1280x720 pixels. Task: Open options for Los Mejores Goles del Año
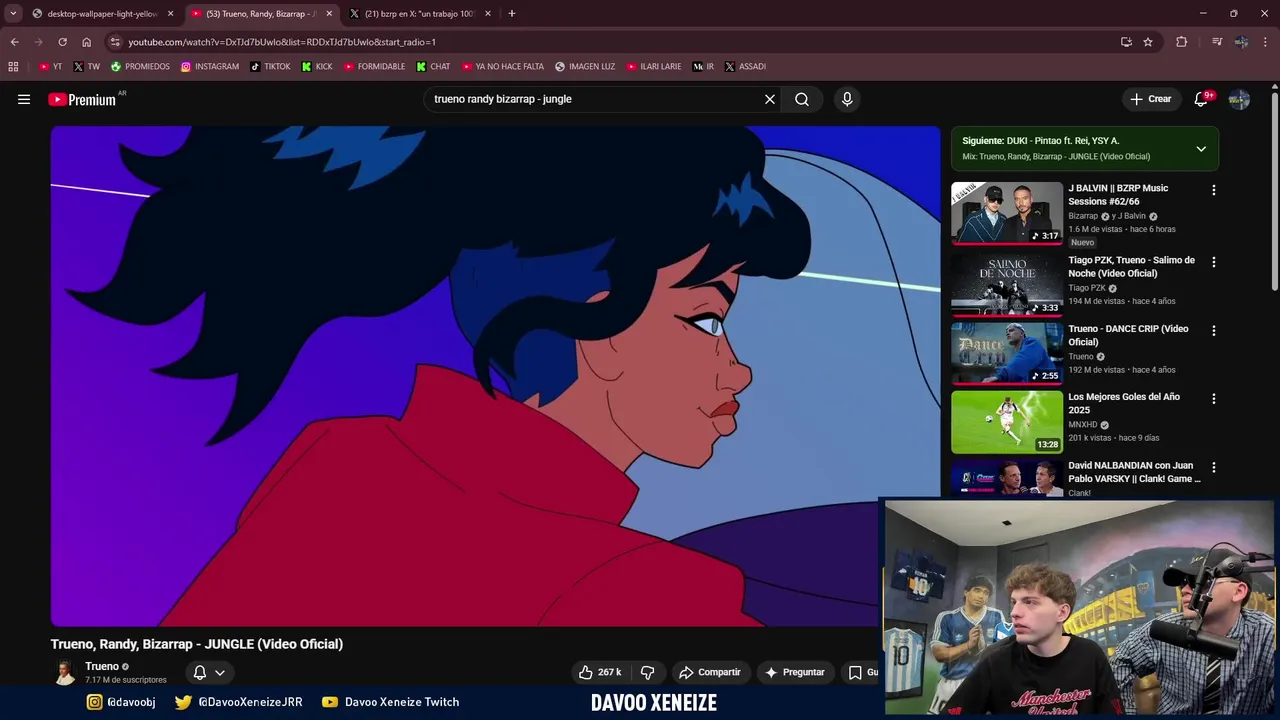coord(1214,398)
